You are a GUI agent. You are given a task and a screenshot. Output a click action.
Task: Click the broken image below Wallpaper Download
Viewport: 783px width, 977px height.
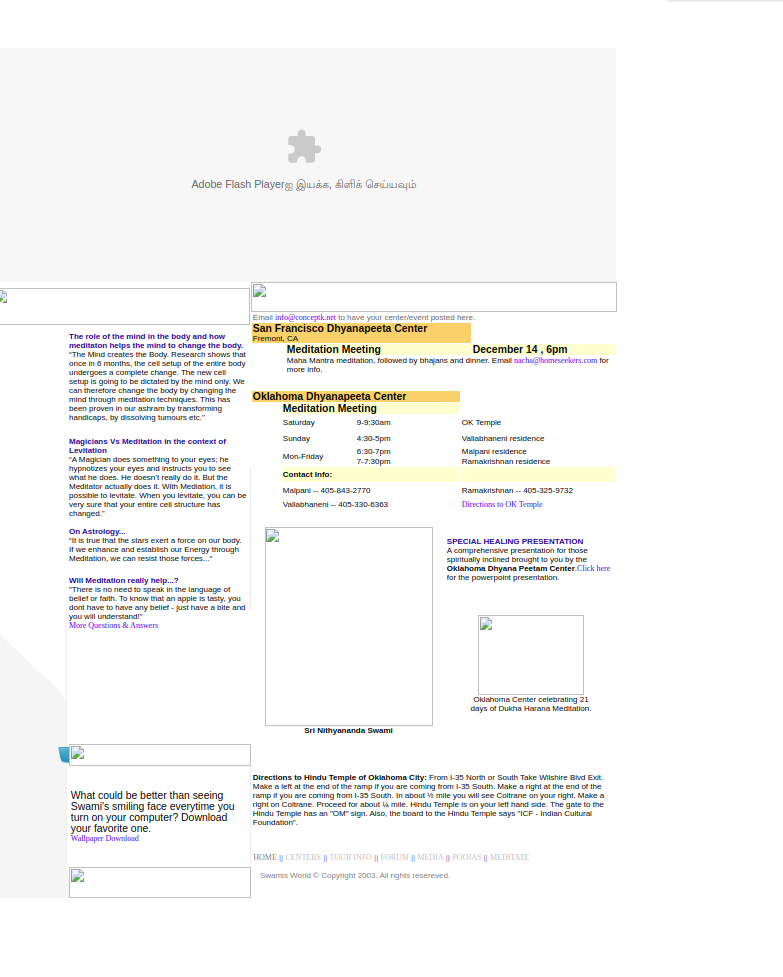tap(159, 882)
